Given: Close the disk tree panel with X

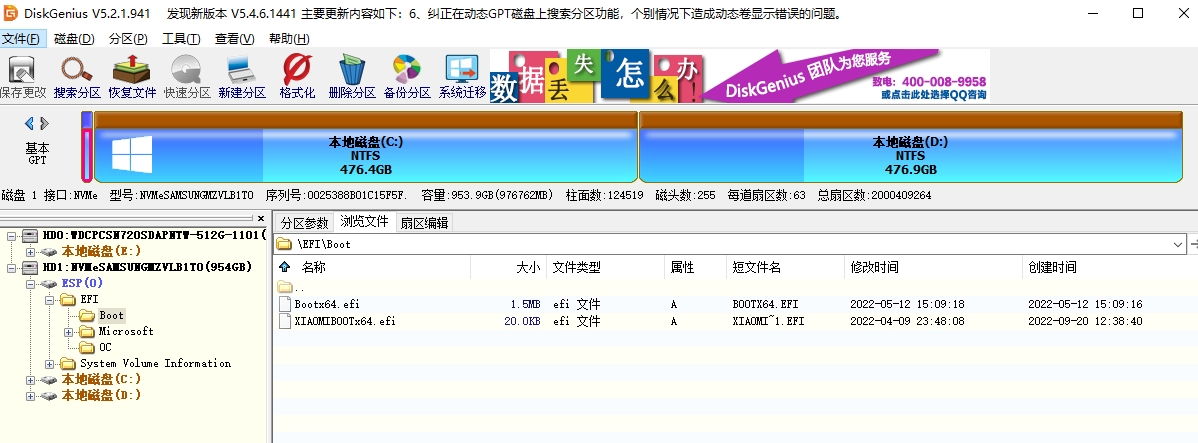Looking at the screenshot, I should (x=261, y=218).
